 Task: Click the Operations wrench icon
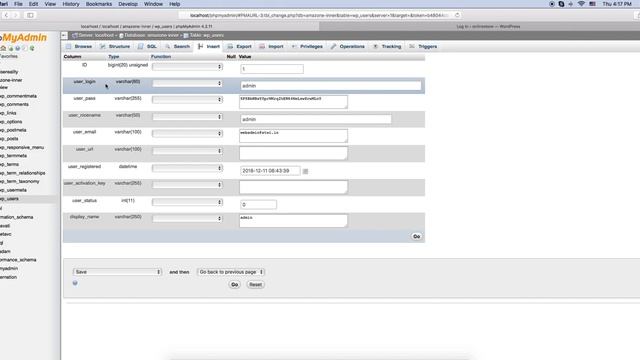click(333, 47)
